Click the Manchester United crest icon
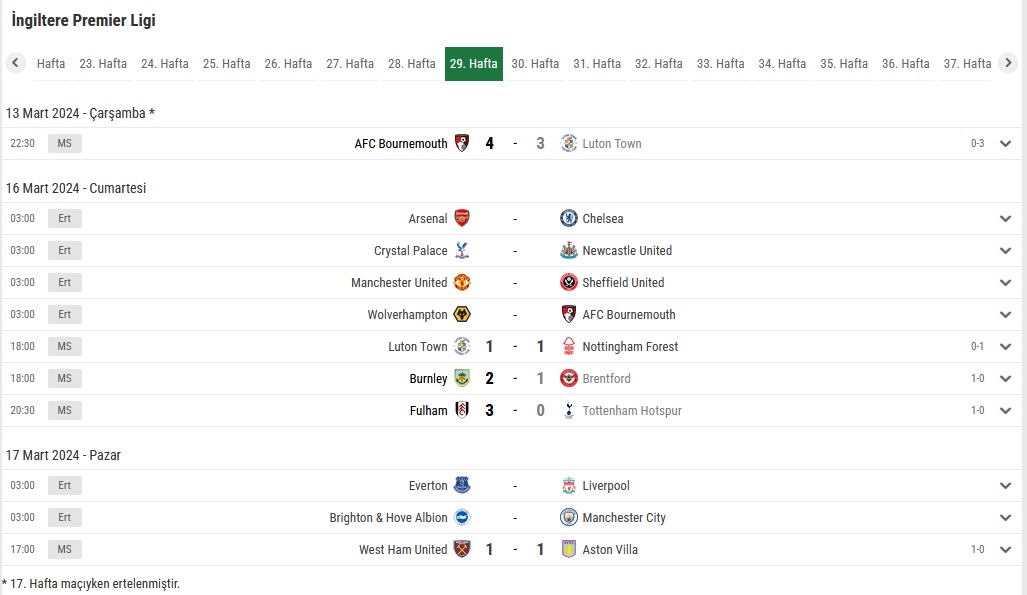Screen dimensions: 1027x595 pyautogui.click(x=462, y=282)
